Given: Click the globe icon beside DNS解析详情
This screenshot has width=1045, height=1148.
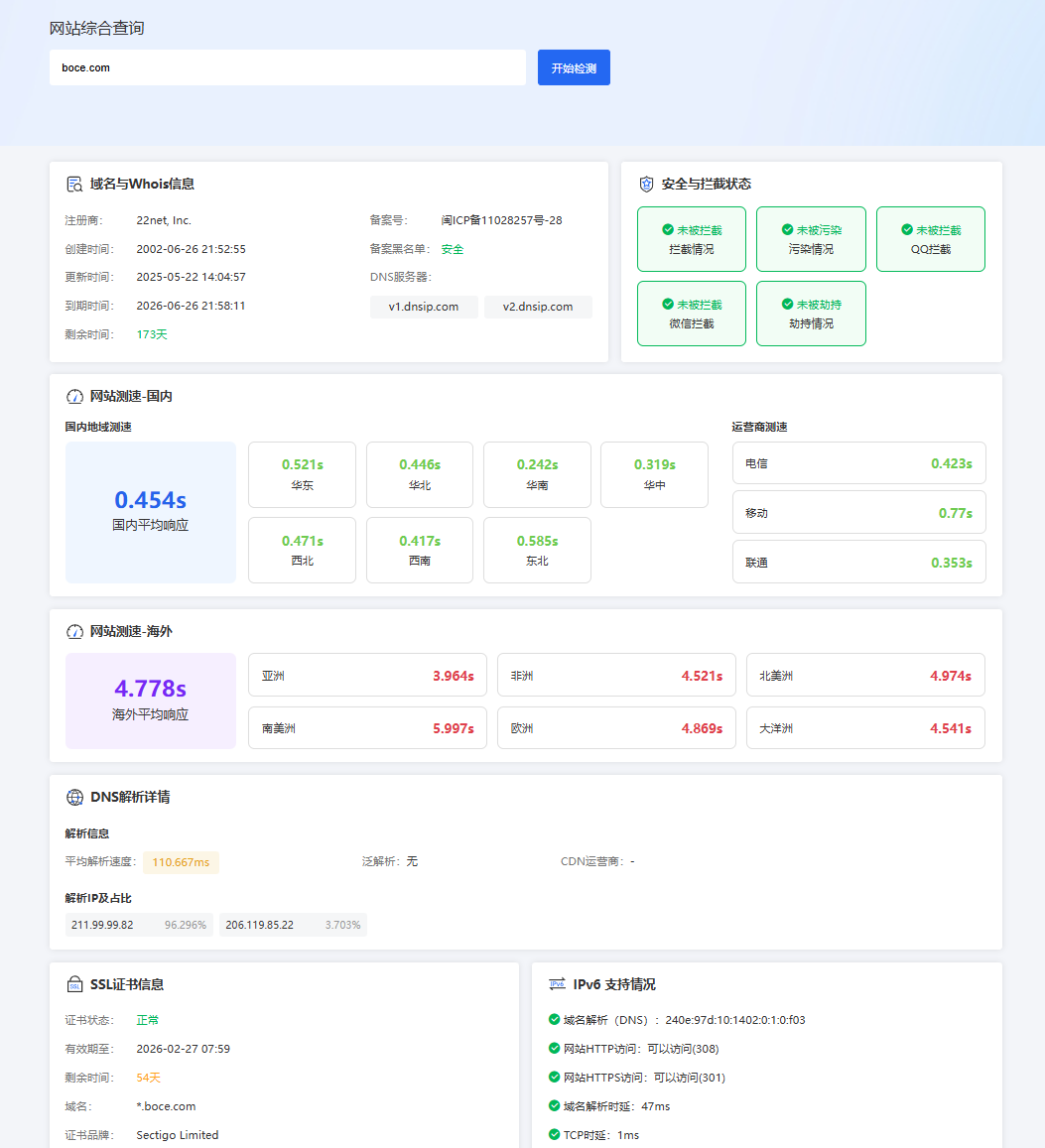Looking at the screenshot, I should 74,798.
